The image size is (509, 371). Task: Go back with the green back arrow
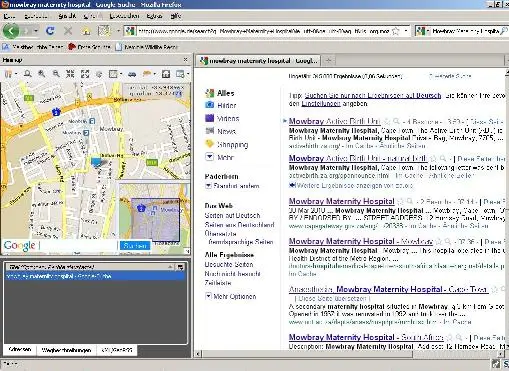pyautogui.click(x=11, y=31)
